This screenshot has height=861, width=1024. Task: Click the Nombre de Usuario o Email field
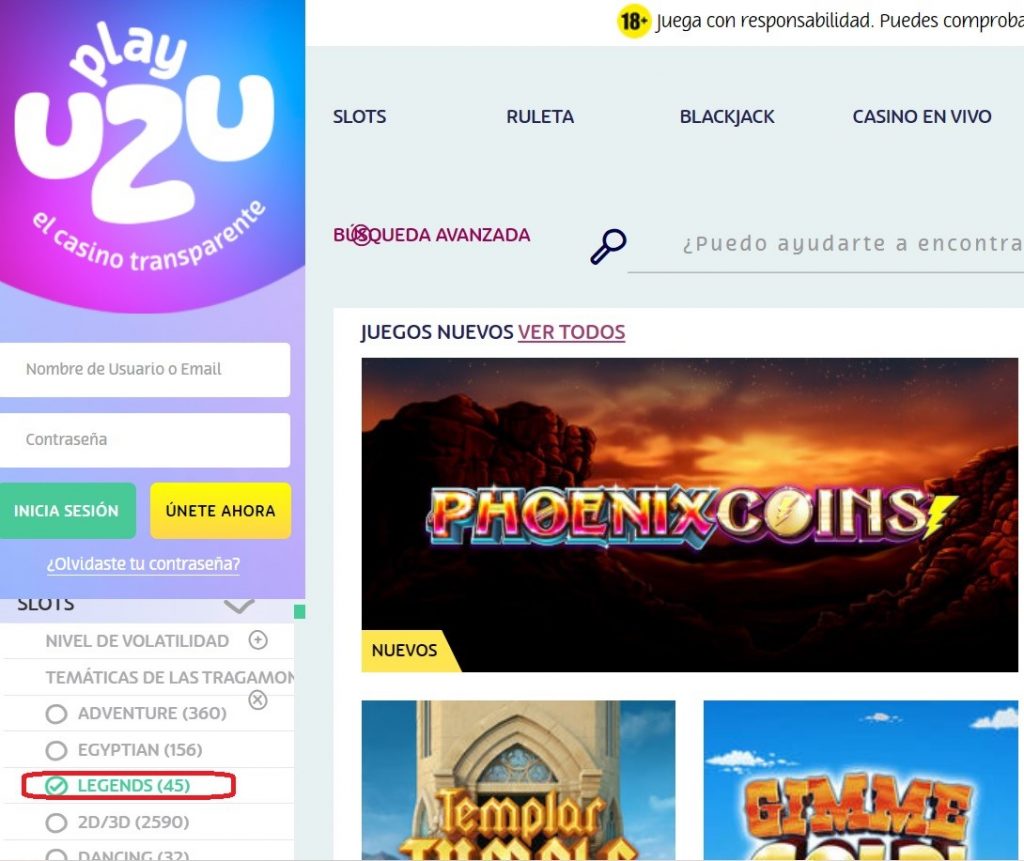[x=144, y=370]
